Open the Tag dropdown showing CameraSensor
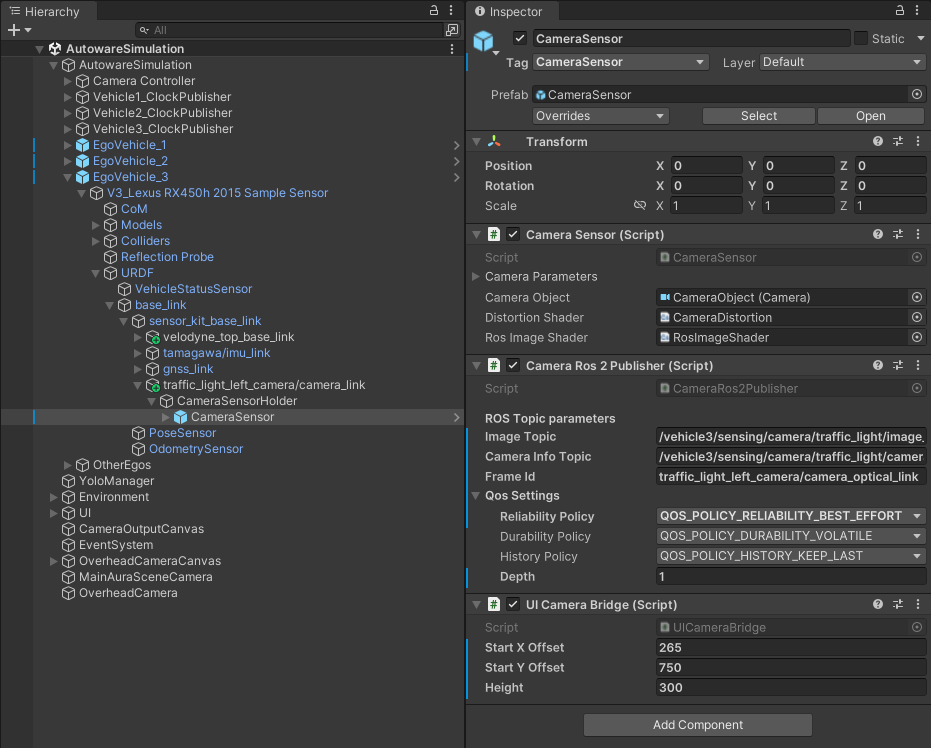 [621, 62]
